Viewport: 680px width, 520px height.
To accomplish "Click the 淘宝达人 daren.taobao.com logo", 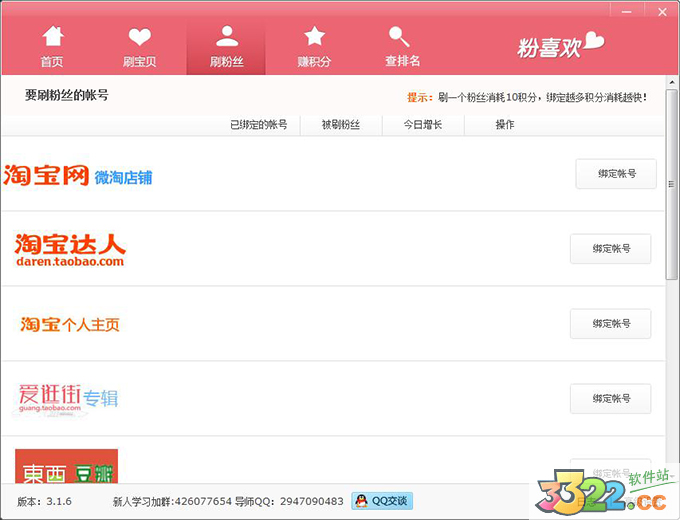I will [x=70, y=249].
